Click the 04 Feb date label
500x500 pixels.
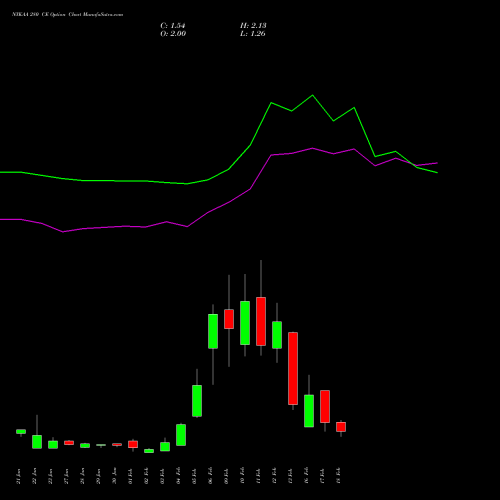point(179,476)
